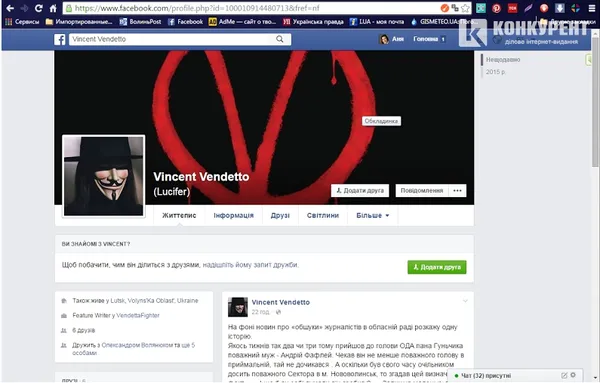Viewport: 600px width, 383px height.
Task: Click the ще 5 особами mutual friends link
Action: (134, 349)
